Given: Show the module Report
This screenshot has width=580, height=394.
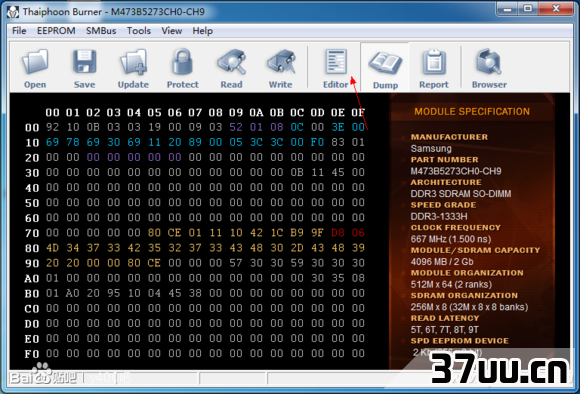Looking at the screenshot, I should pyautogui.click(x=434, y=68).
